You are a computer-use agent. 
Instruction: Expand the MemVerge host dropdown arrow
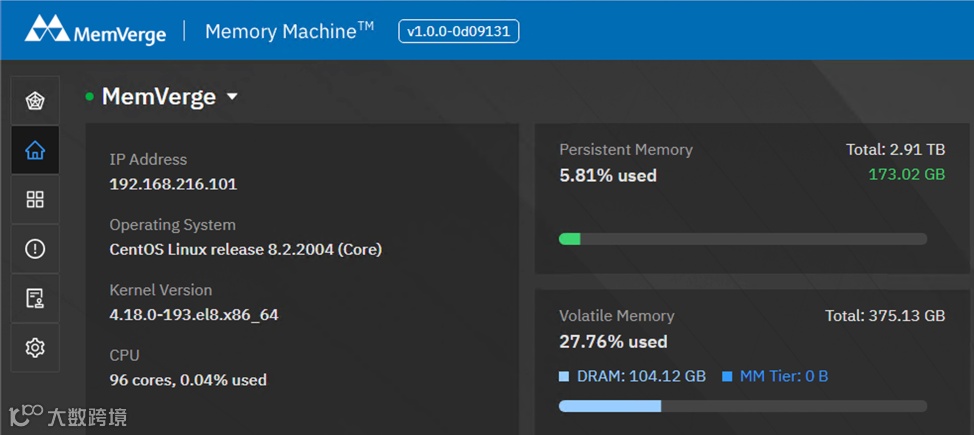(232, 97)
